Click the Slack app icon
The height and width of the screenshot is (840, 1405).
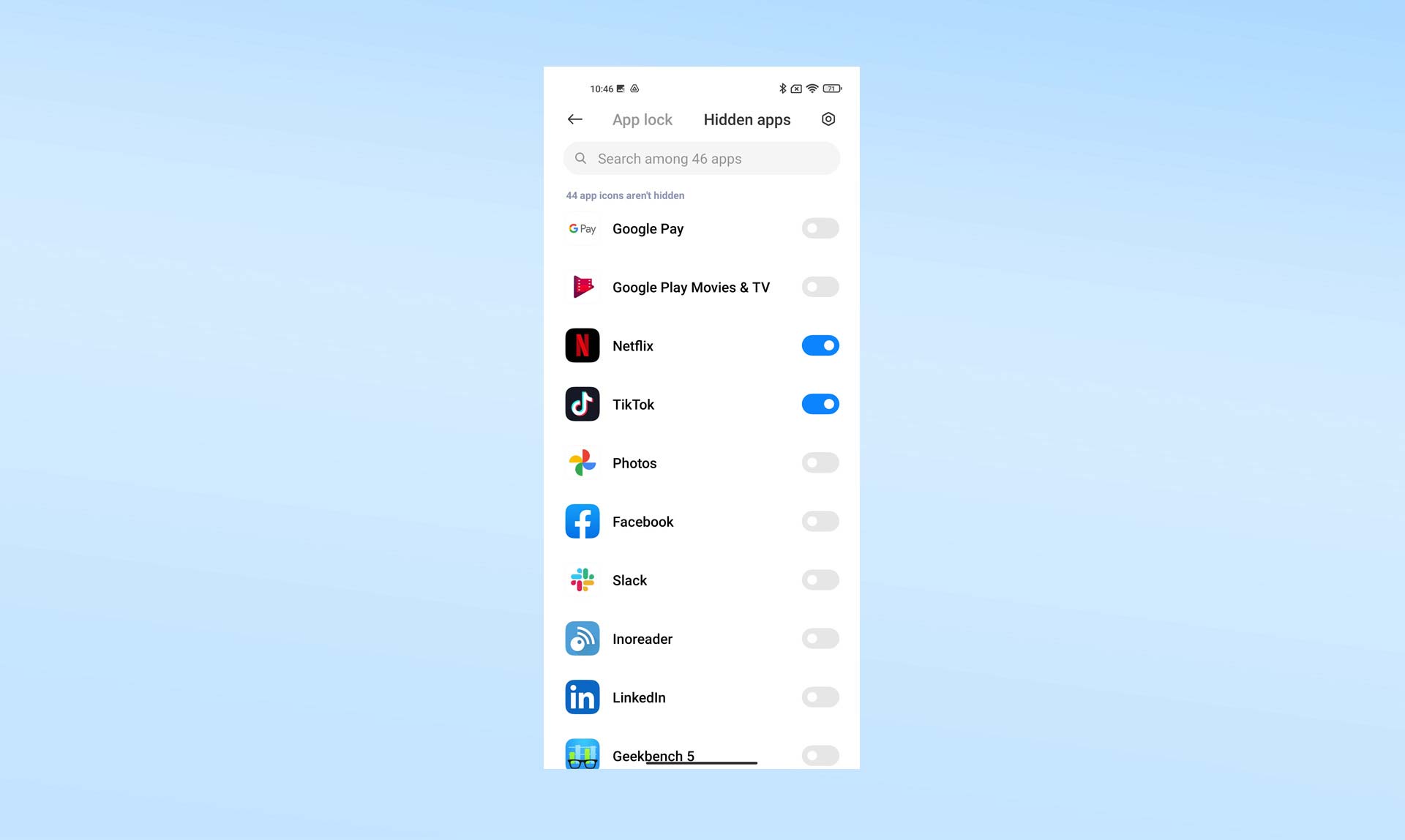(x=582, y=580)
